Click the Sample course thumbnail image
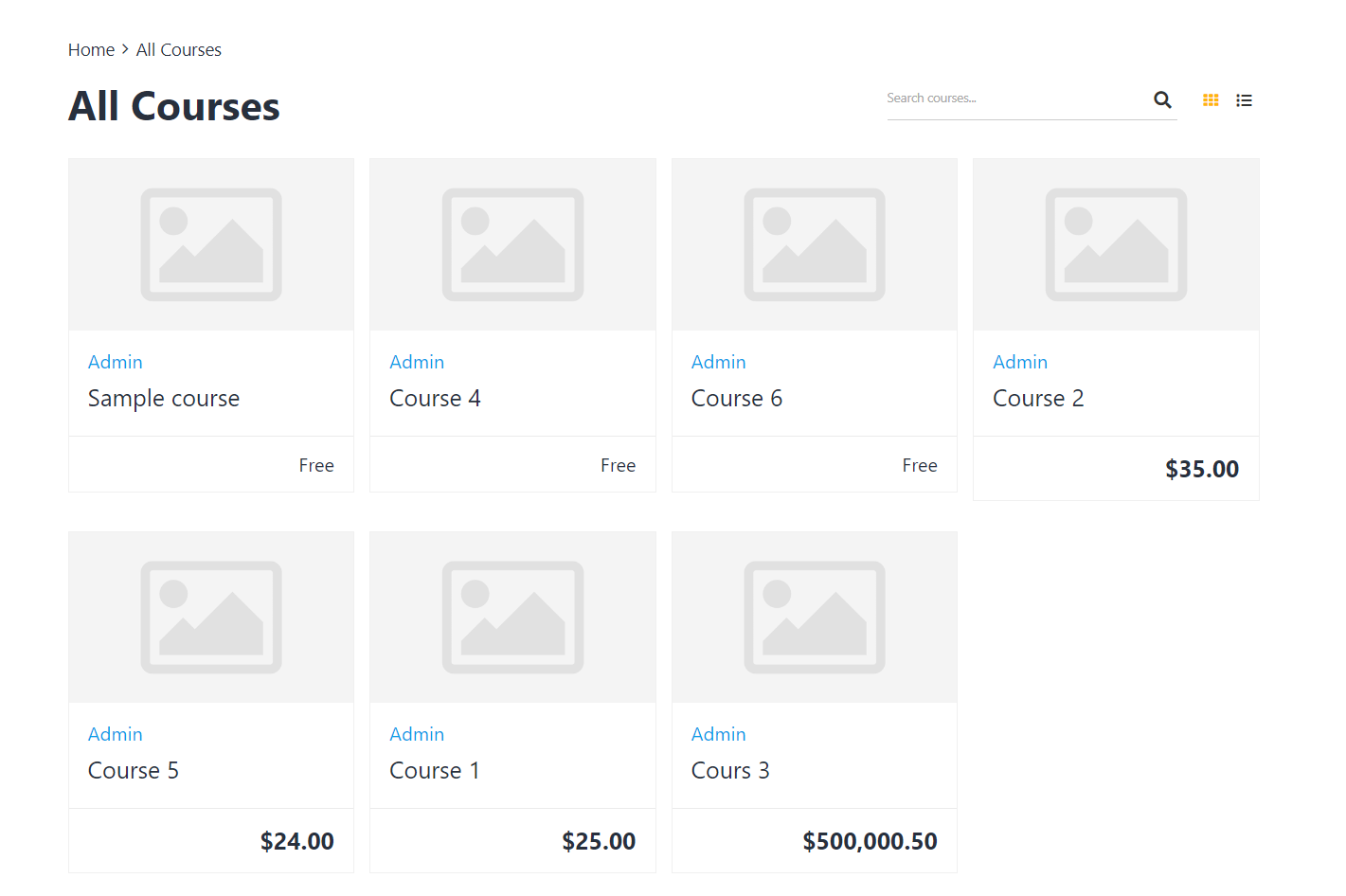This screenshot has width=1346, height=896. coord(211,244)
